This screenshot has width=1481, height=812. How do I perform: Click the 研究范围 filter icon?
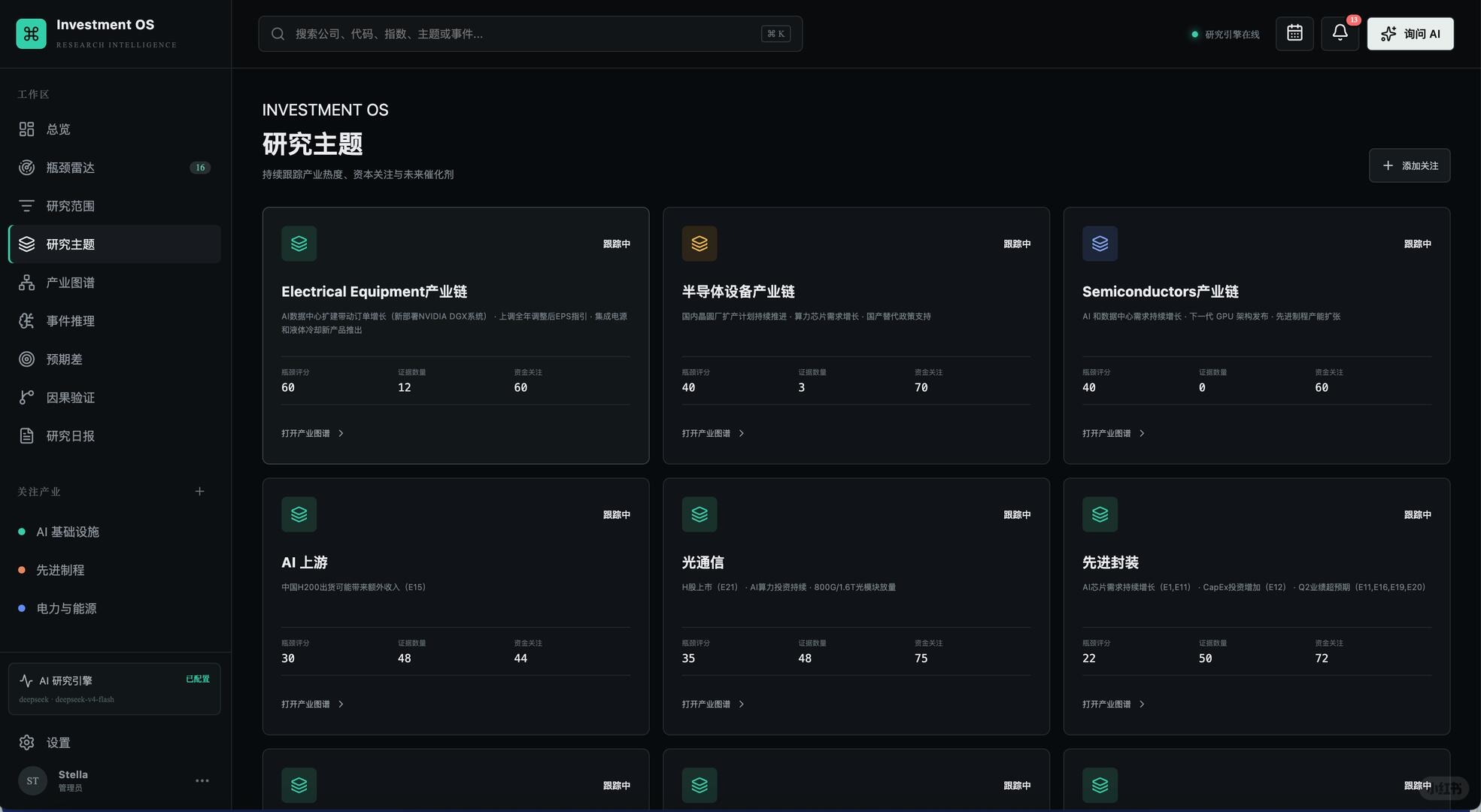pos(27,206)
